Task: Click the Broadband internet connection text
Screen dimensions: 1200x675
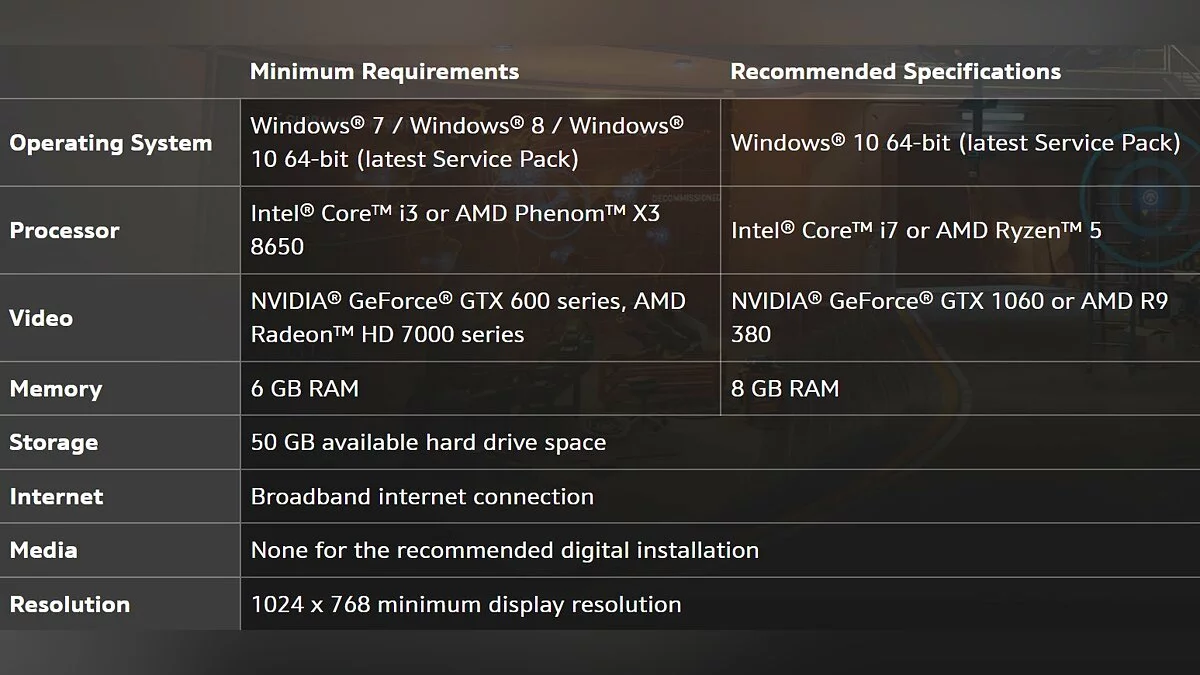Action: [422, 496]
